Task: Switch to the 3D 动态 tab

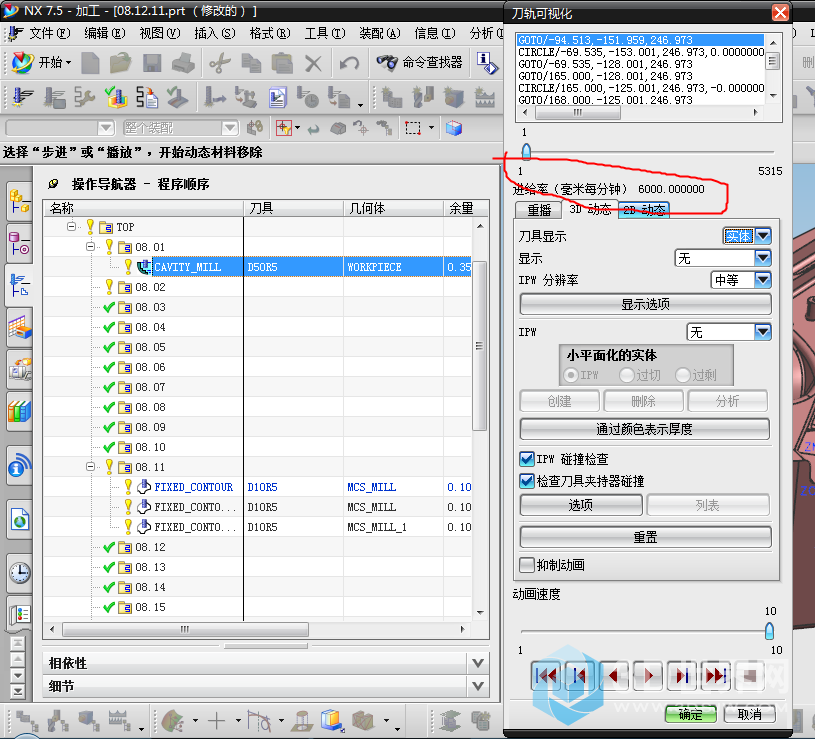Action: point(590,209)
